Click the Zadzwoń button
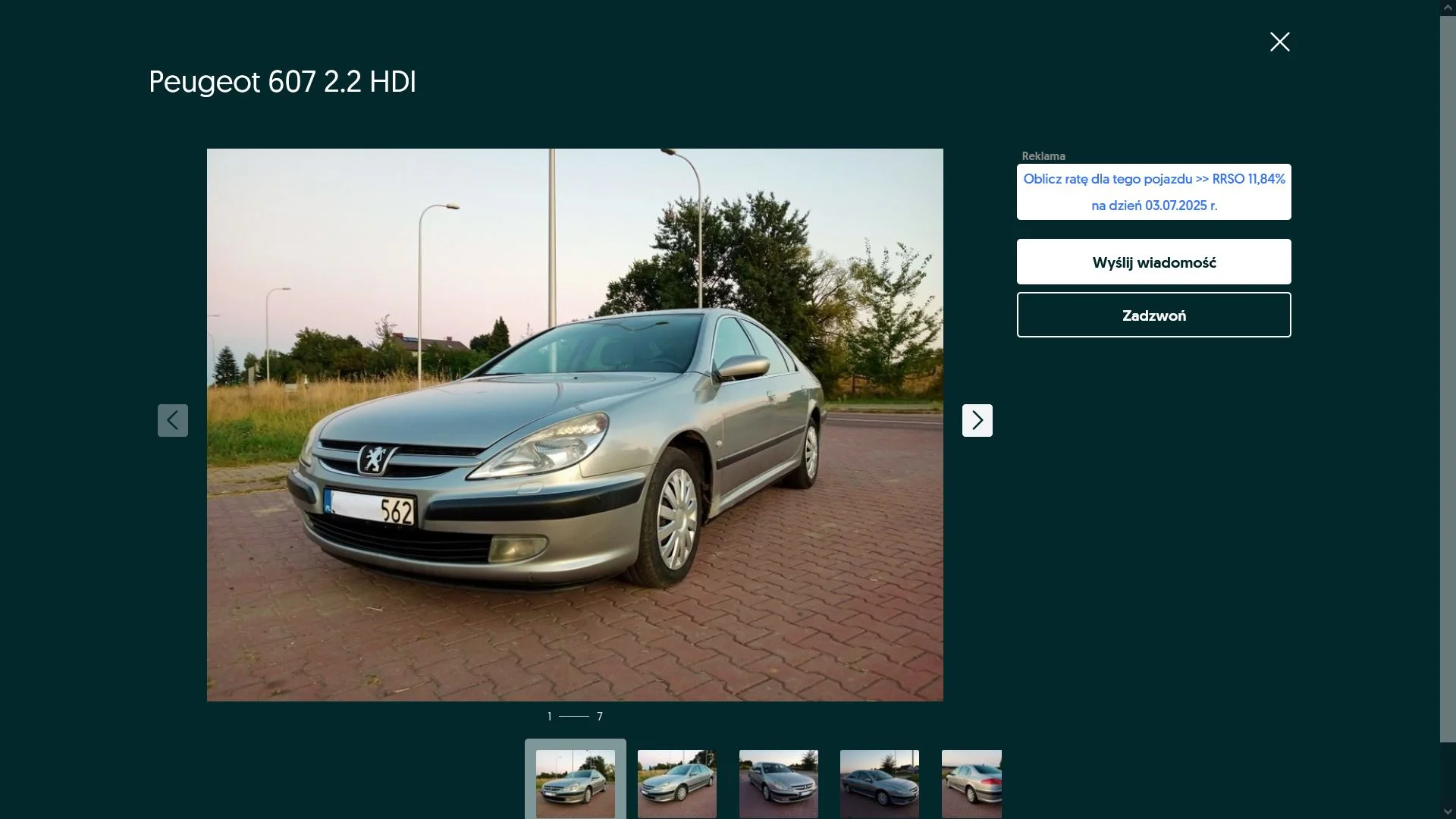The width and height of the screenshot is (1456, 819). pos(1153,315)
